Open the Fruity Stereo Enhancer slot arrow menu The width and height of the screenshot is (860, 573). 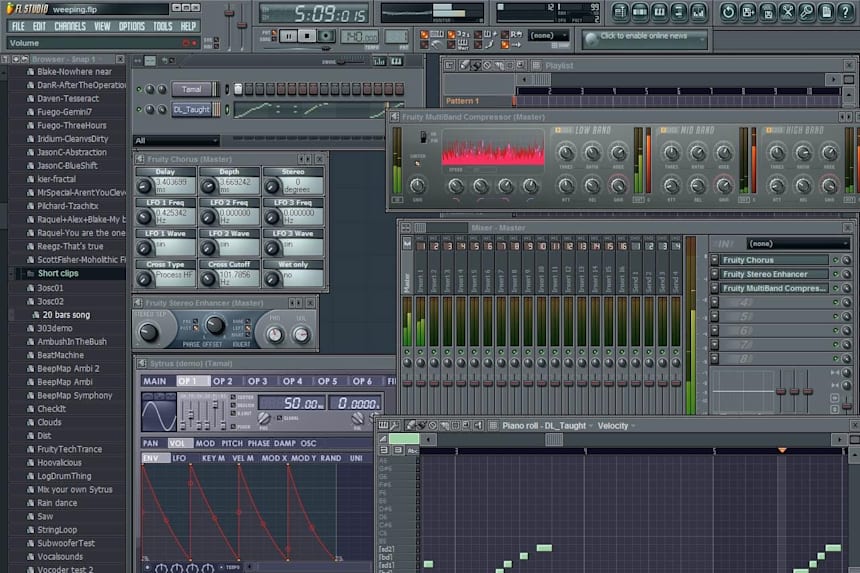tap(714, 274)
